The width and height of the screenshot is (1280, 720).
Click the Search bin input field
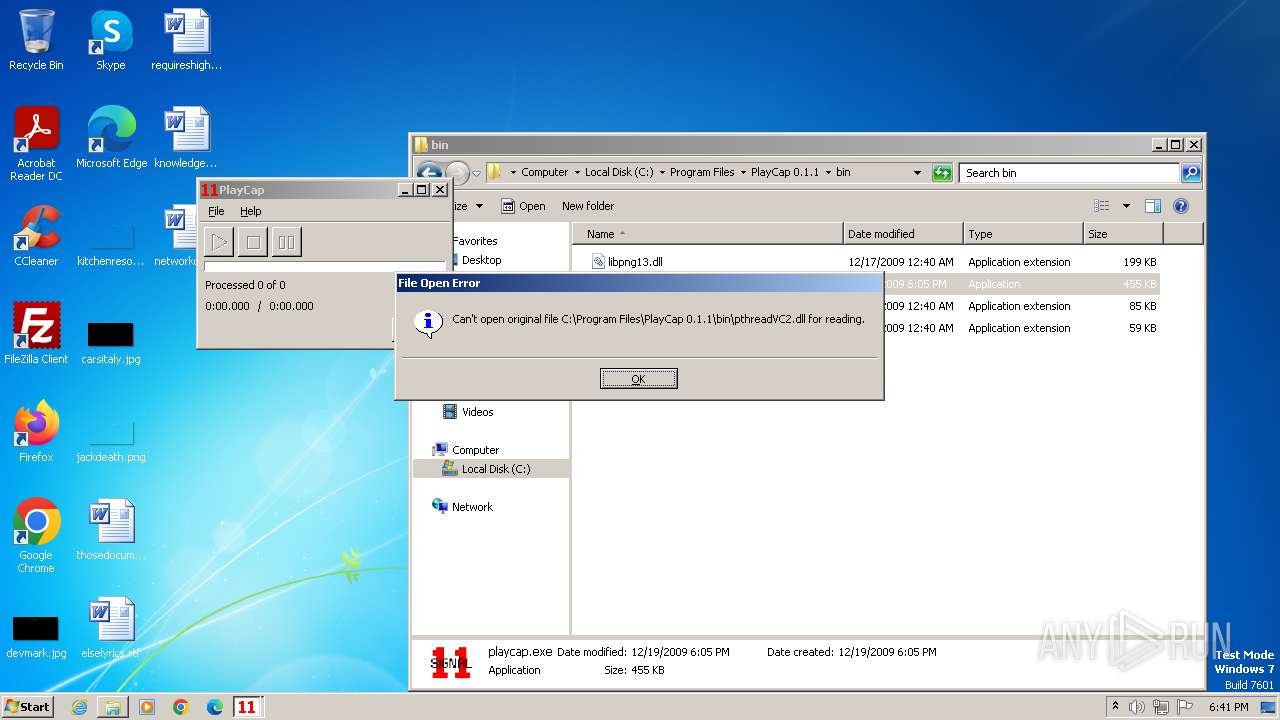click(x=1068, y=173)
